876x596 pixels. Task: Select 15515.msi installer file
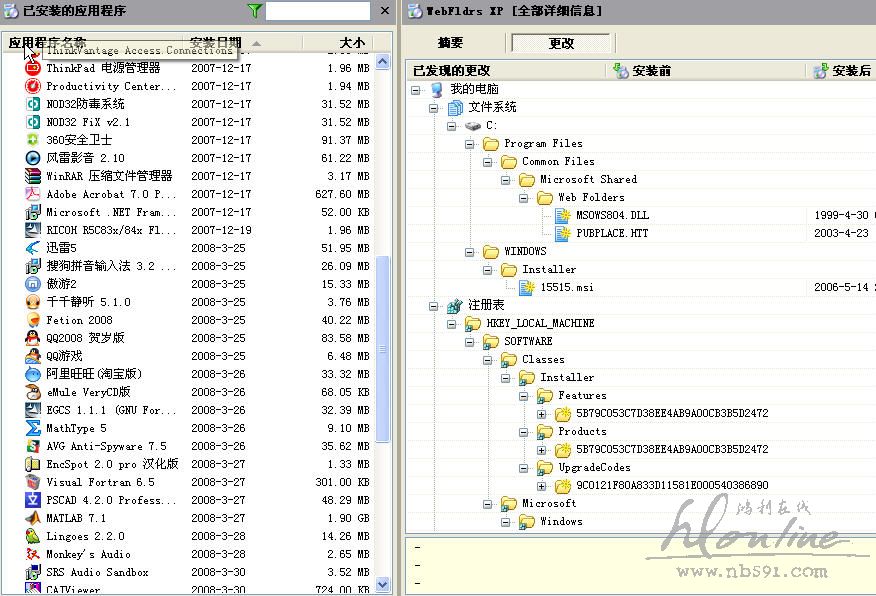pyautogui.click(x=567, y=288)
